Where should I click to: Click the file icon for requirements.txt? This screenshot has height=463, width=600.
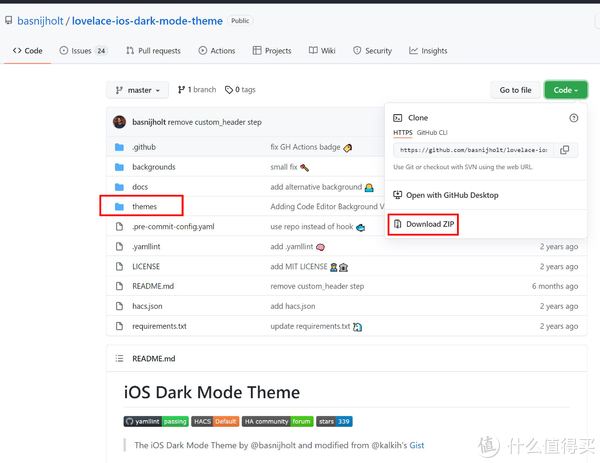[119, 326]
